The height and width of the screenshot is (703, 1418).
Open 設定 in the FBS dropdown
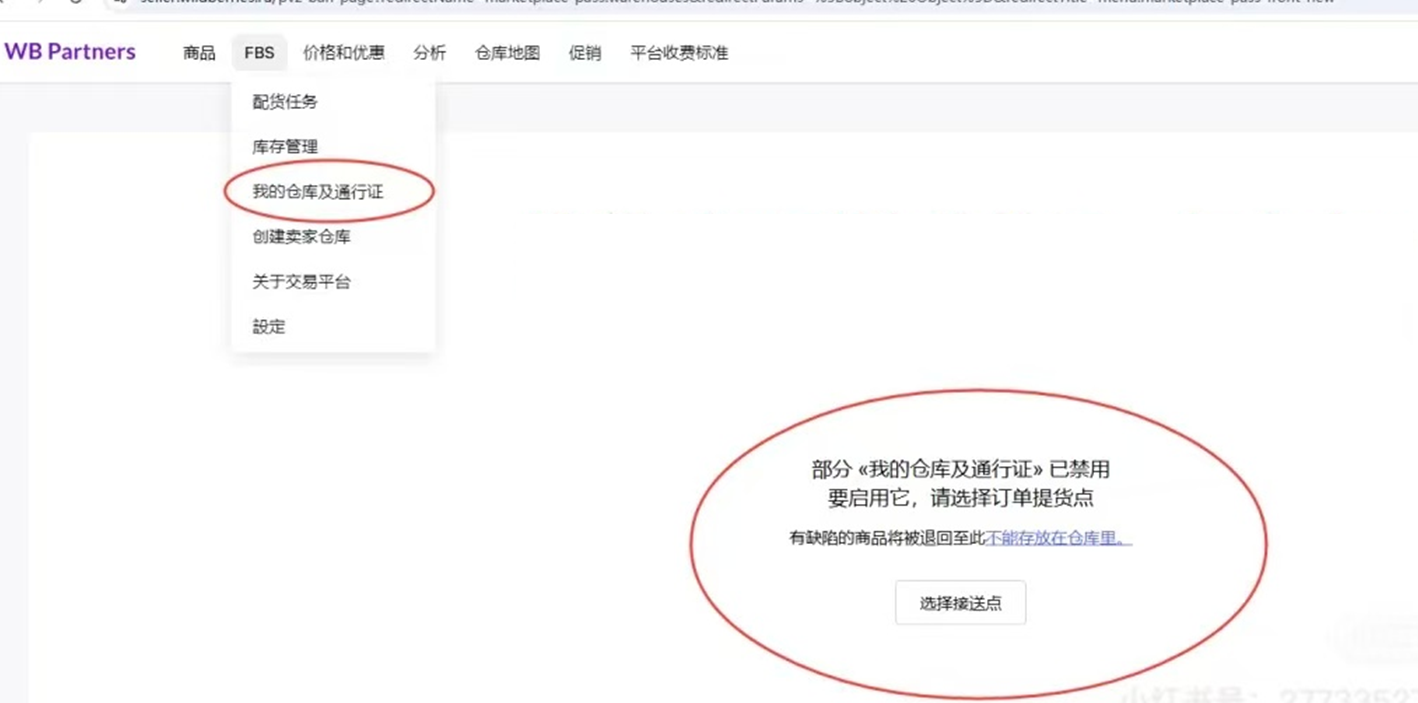(x=269, y=327)
